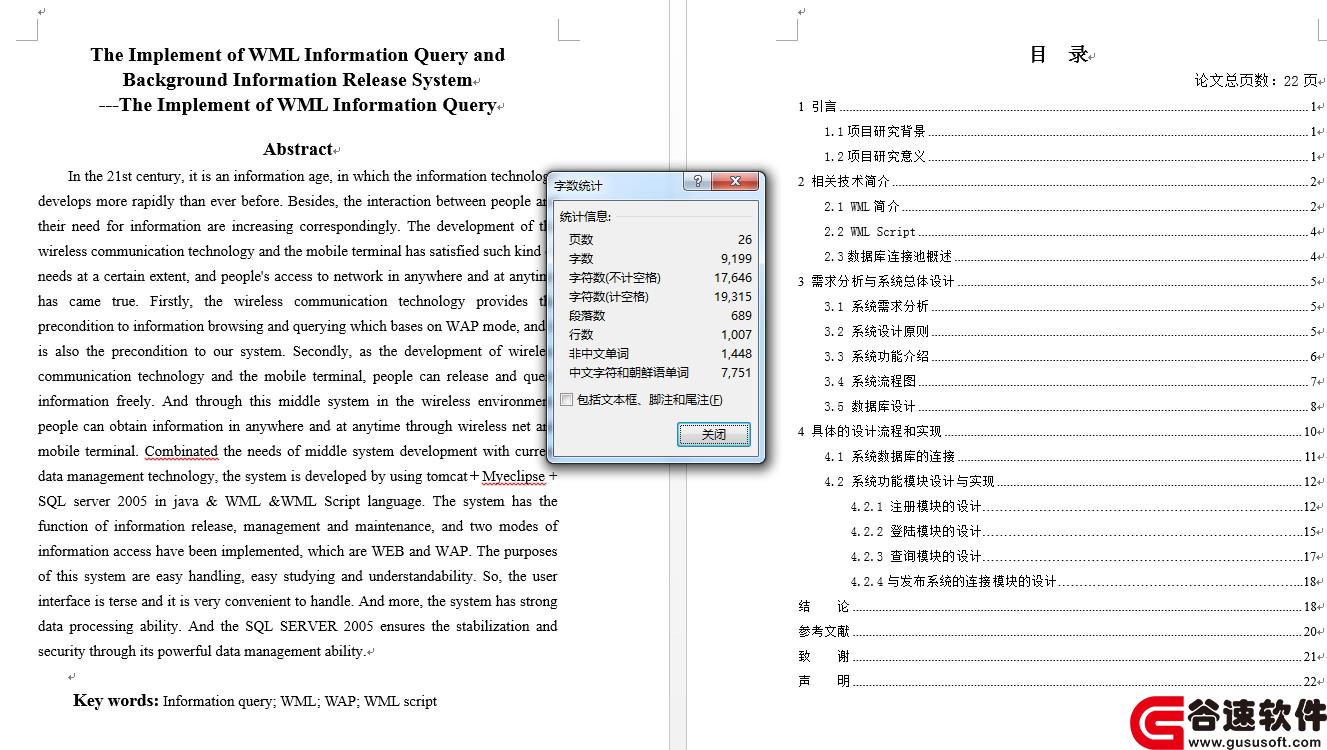1327x750 pixels.
Task: Open contents entry 3.2 系统设计原则
Action: coord(1071,331)
